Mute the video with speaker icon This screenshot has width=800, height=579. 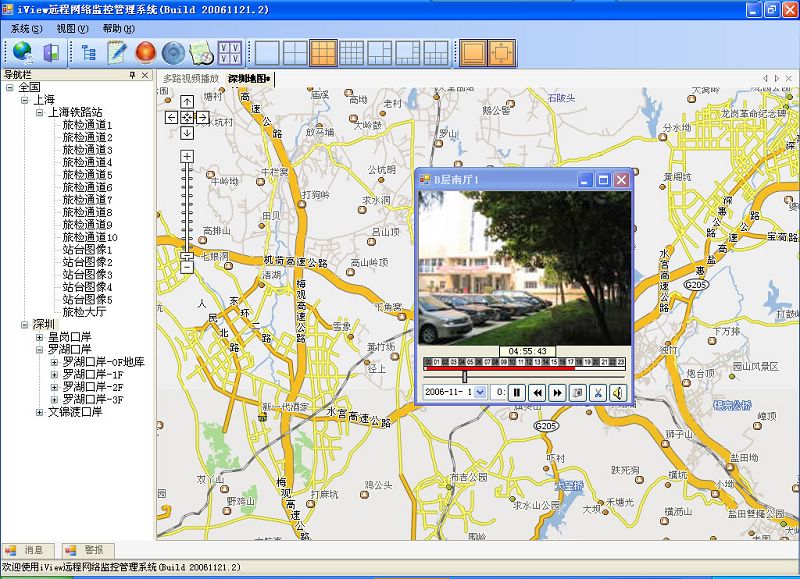click(619, 392)
